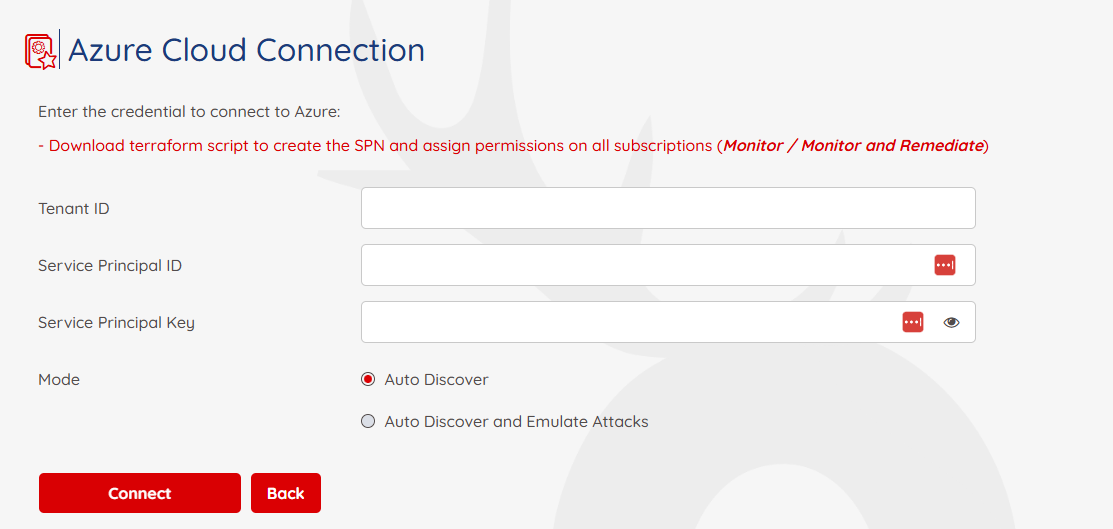Screen dimensions: 1113x529
Task: Focus the Service Principal Key field
Action: pos(668,322)
